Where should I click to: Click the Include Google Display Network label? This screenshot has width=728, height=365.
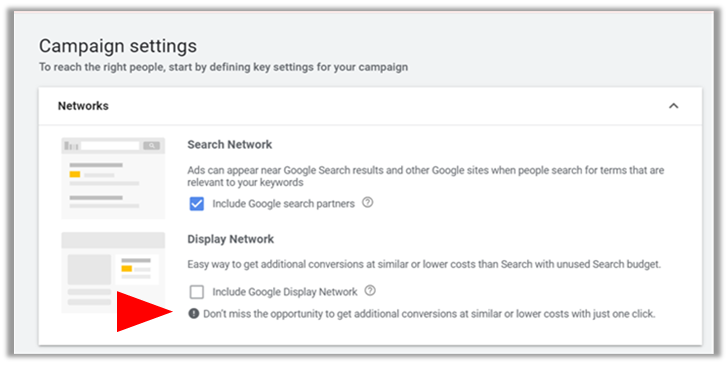click(285, 292)
